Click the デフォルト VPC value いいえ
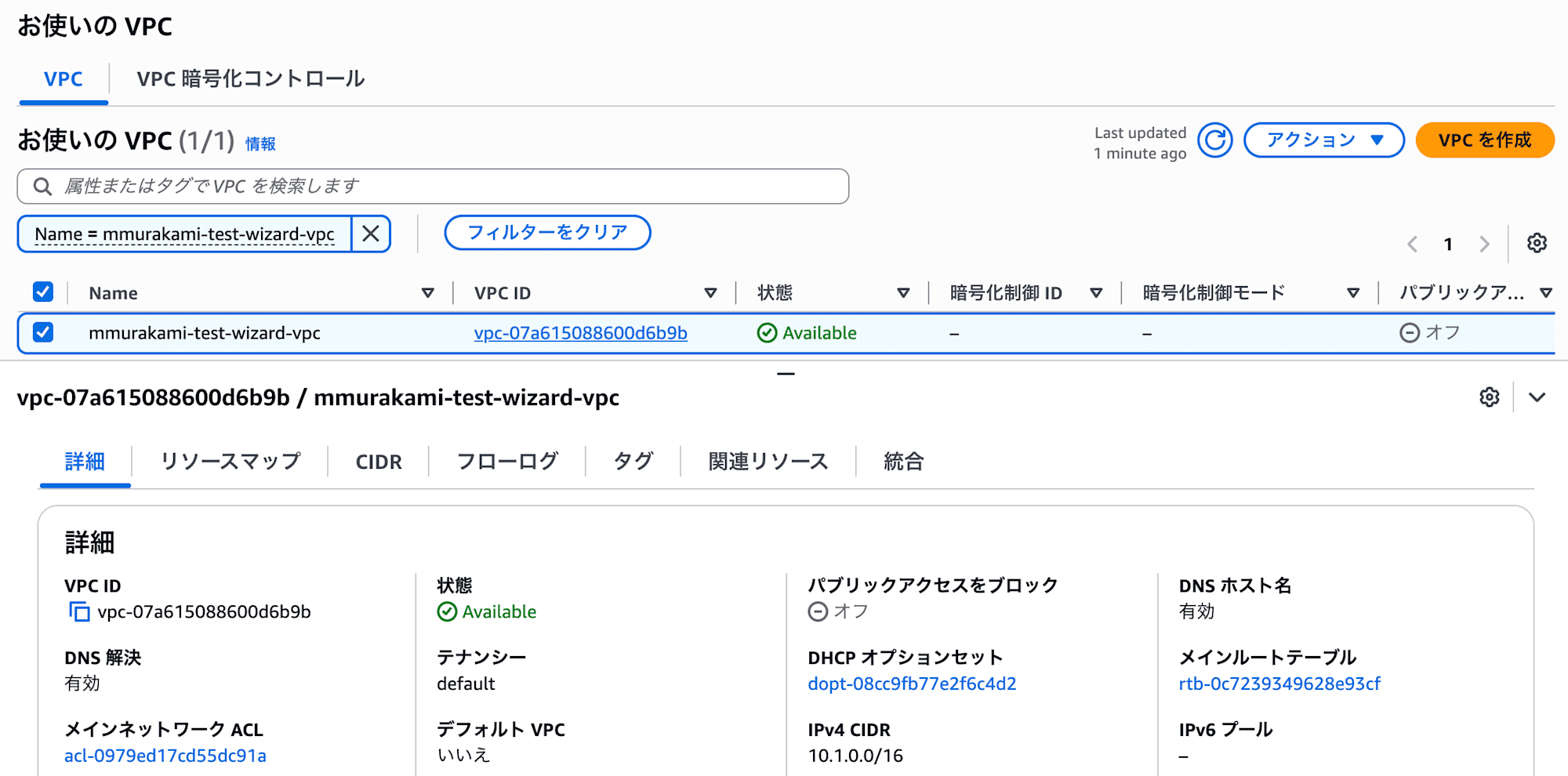The height and width of the screenshot is (776, 1568). pyautogui.click(x=463, y=756)
